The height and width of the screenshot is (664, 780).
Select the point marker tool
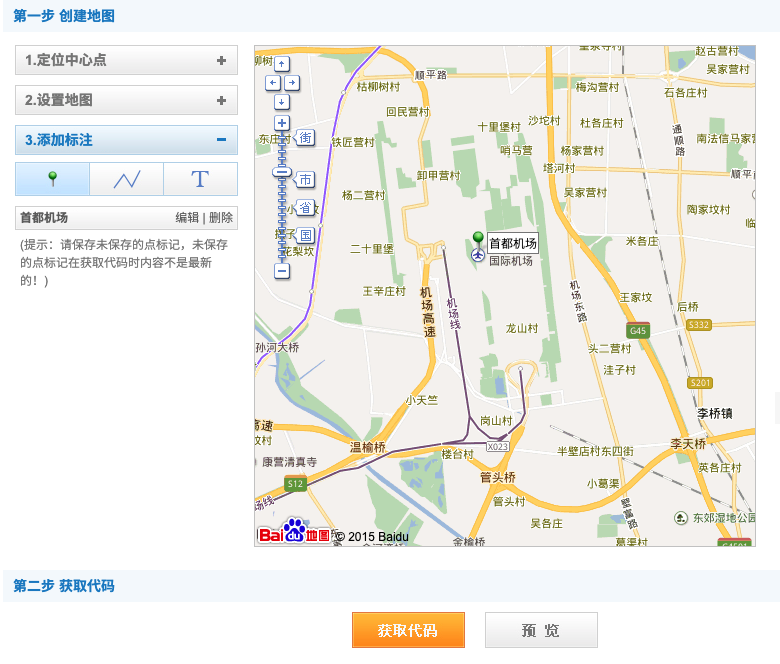(x=52, y=179)
